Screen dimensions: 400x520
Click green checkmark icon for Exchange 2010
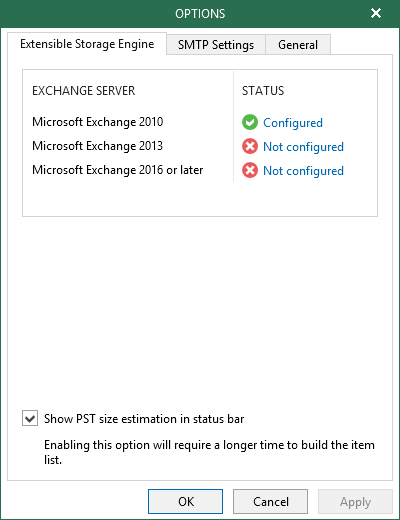tap(250, 122)
